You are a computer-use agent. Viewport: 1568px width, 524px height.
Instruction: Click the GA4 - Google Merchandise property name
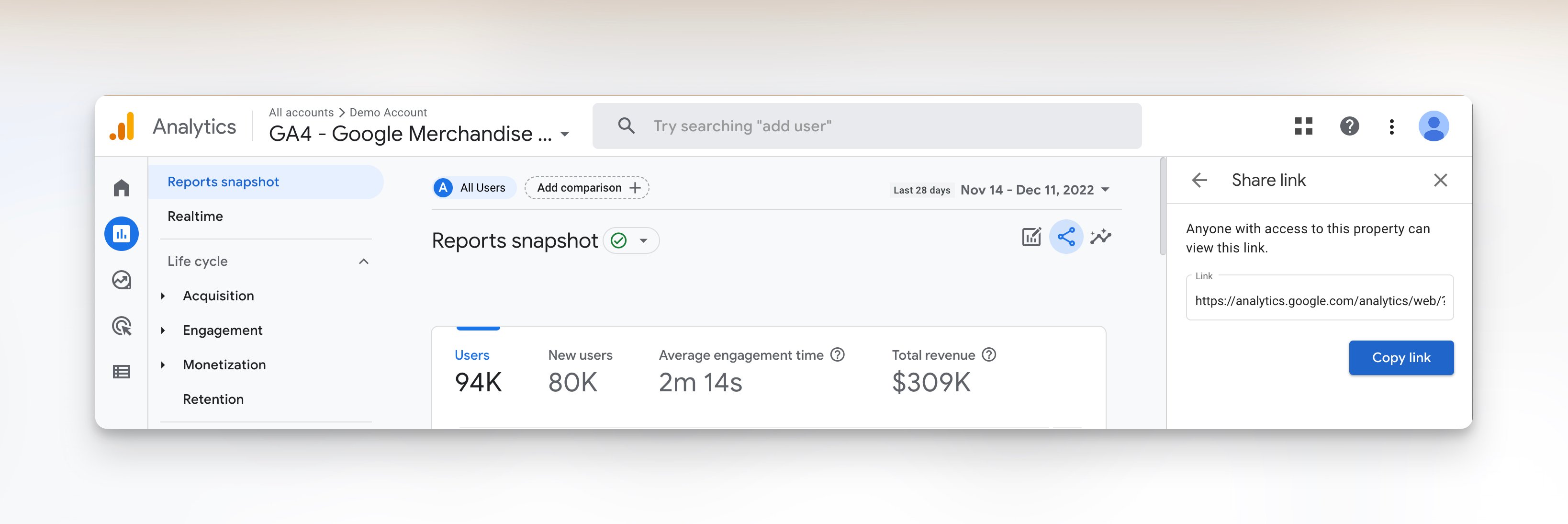click(x=410, y=134)
